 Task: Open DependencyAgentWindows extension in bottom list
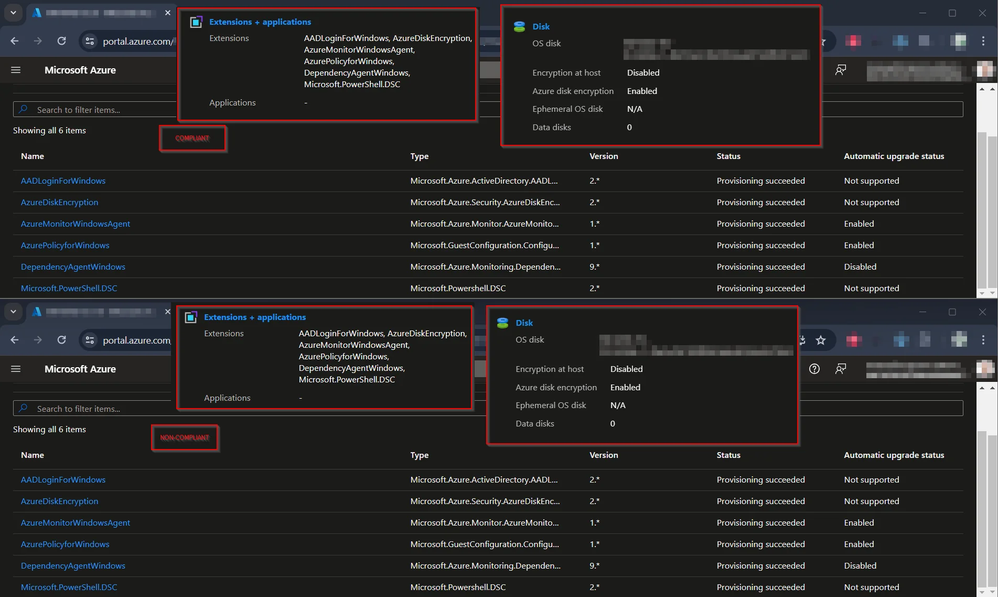point(73,566)
